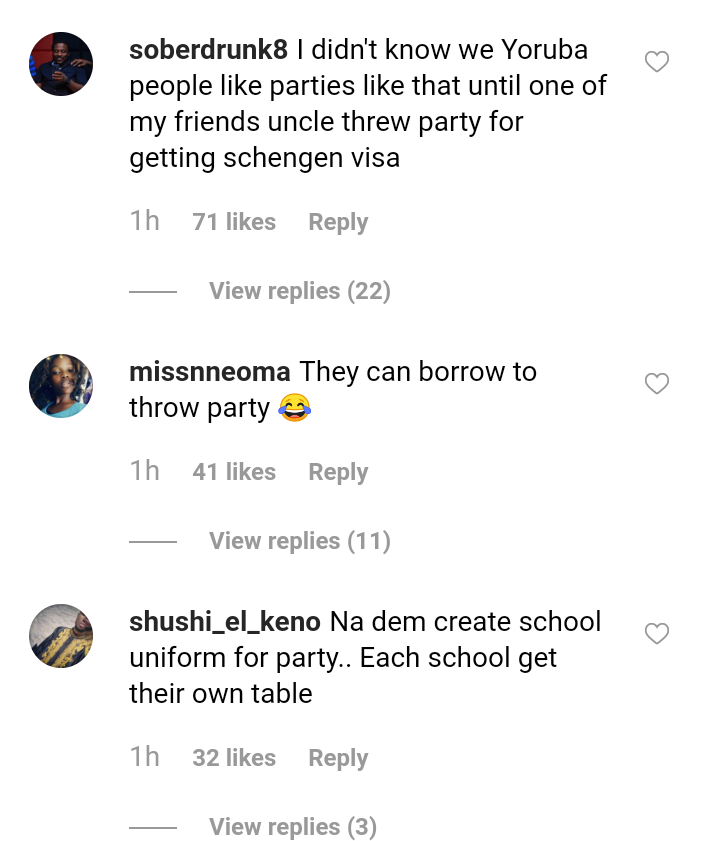
Task: Open soberdrunk8's profile picture
Action: coord(61,64)
